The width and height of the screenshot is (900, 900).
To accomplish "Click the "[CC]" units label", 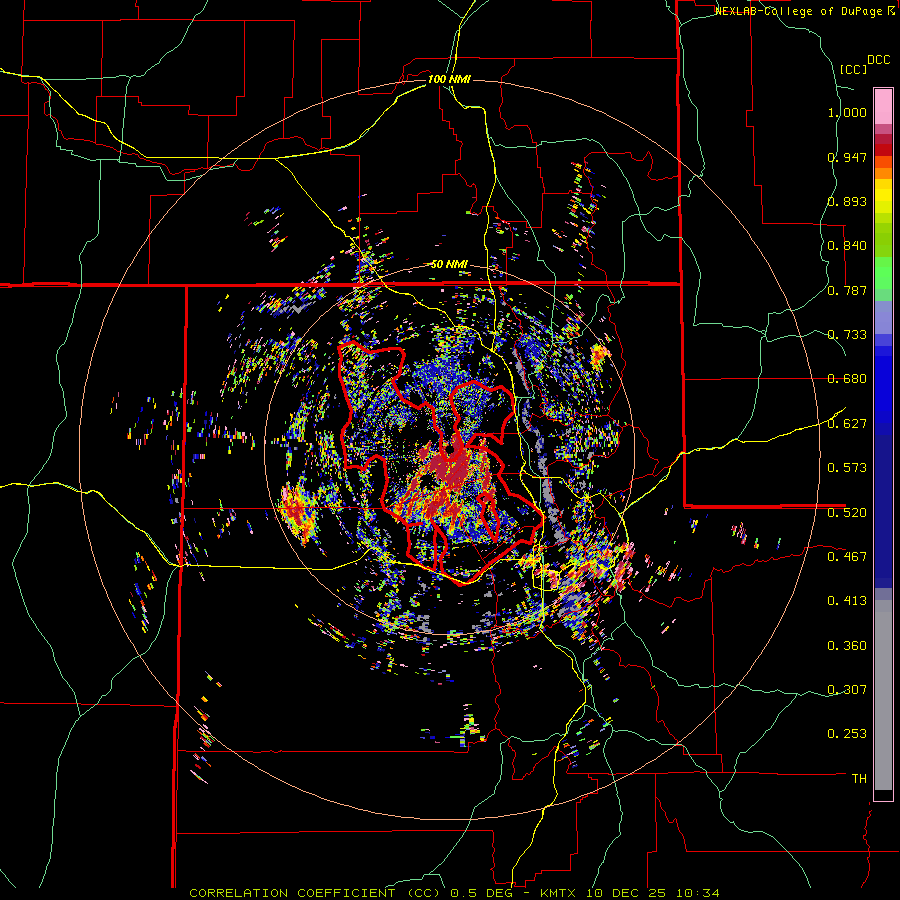I will pos(853,69).
